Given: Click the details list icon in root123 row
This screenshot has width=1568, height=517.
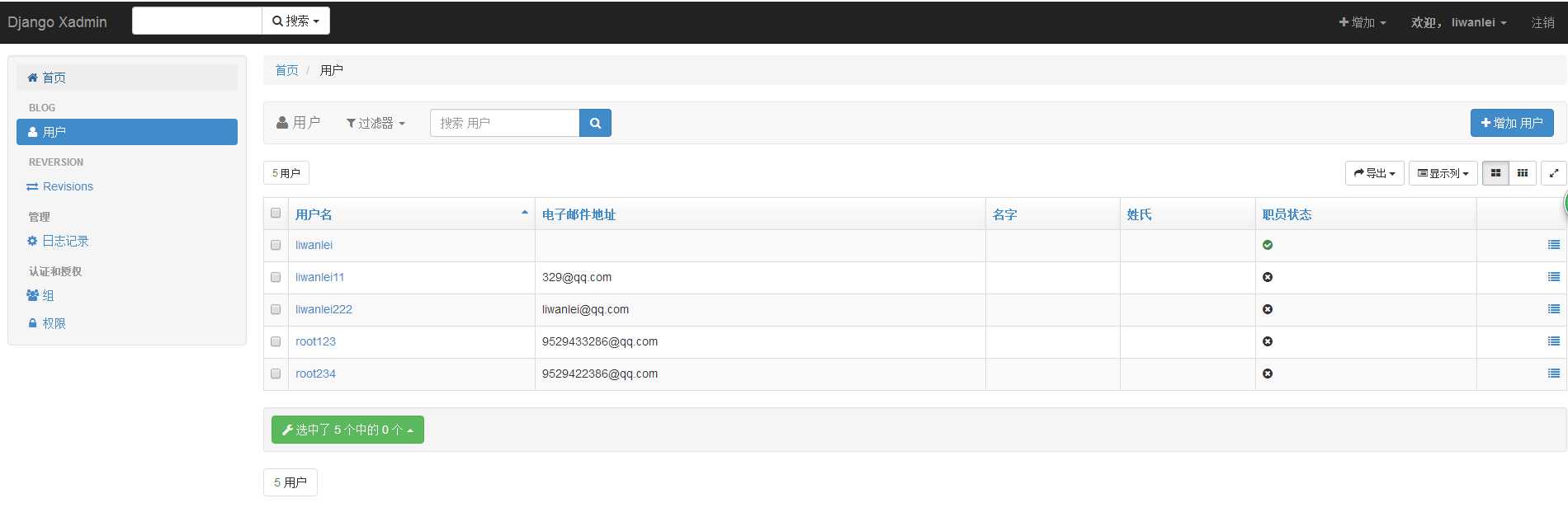Looking at the screenshot, I should click(1554, 341).
